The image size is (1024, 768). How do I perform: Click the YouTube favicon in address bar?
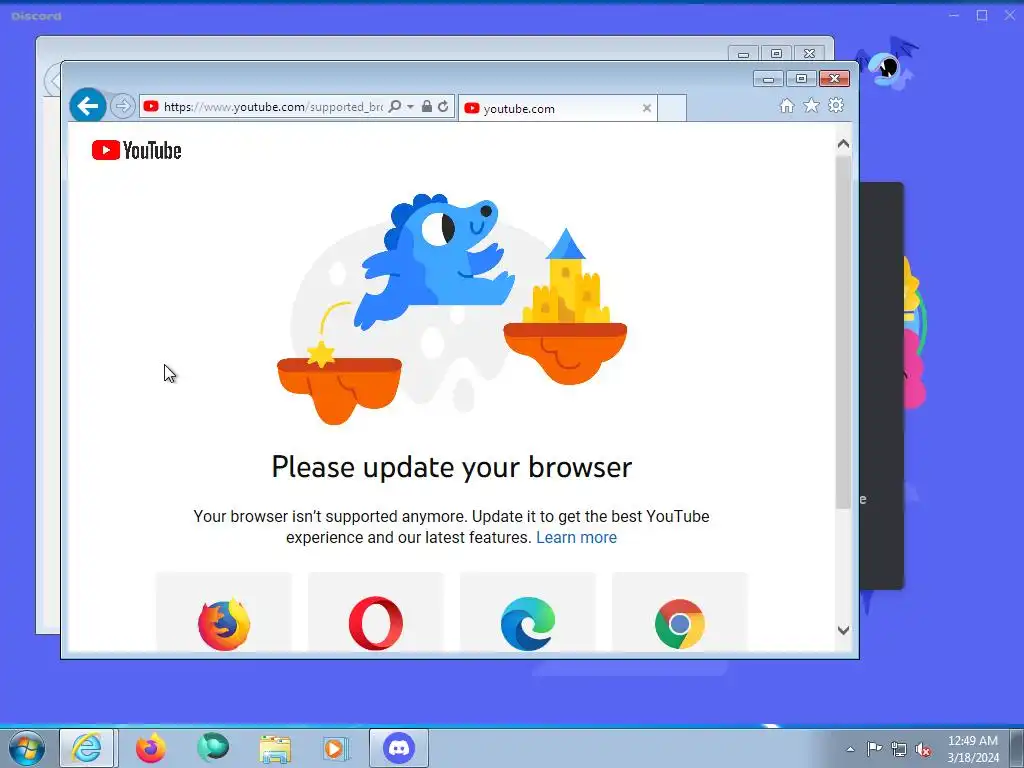pyautogui.click(x=151, y=106)
